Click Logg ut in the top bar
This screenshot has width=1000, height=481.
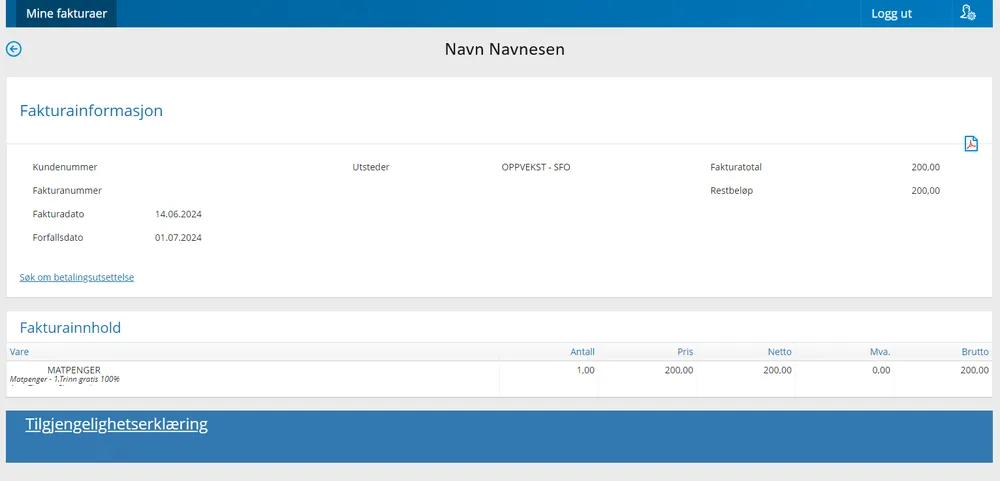pos(891,14)
